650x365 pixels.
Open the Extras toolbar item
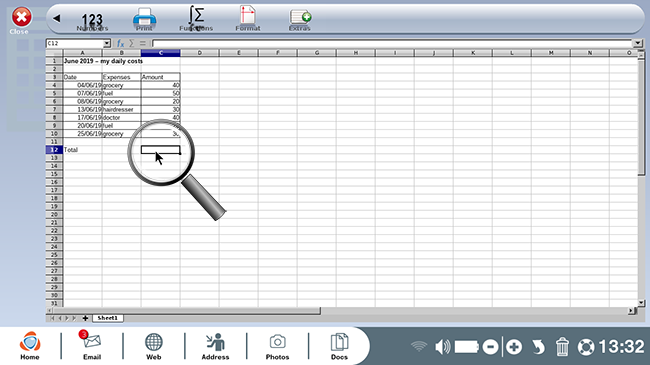click(x=300, y=20)
